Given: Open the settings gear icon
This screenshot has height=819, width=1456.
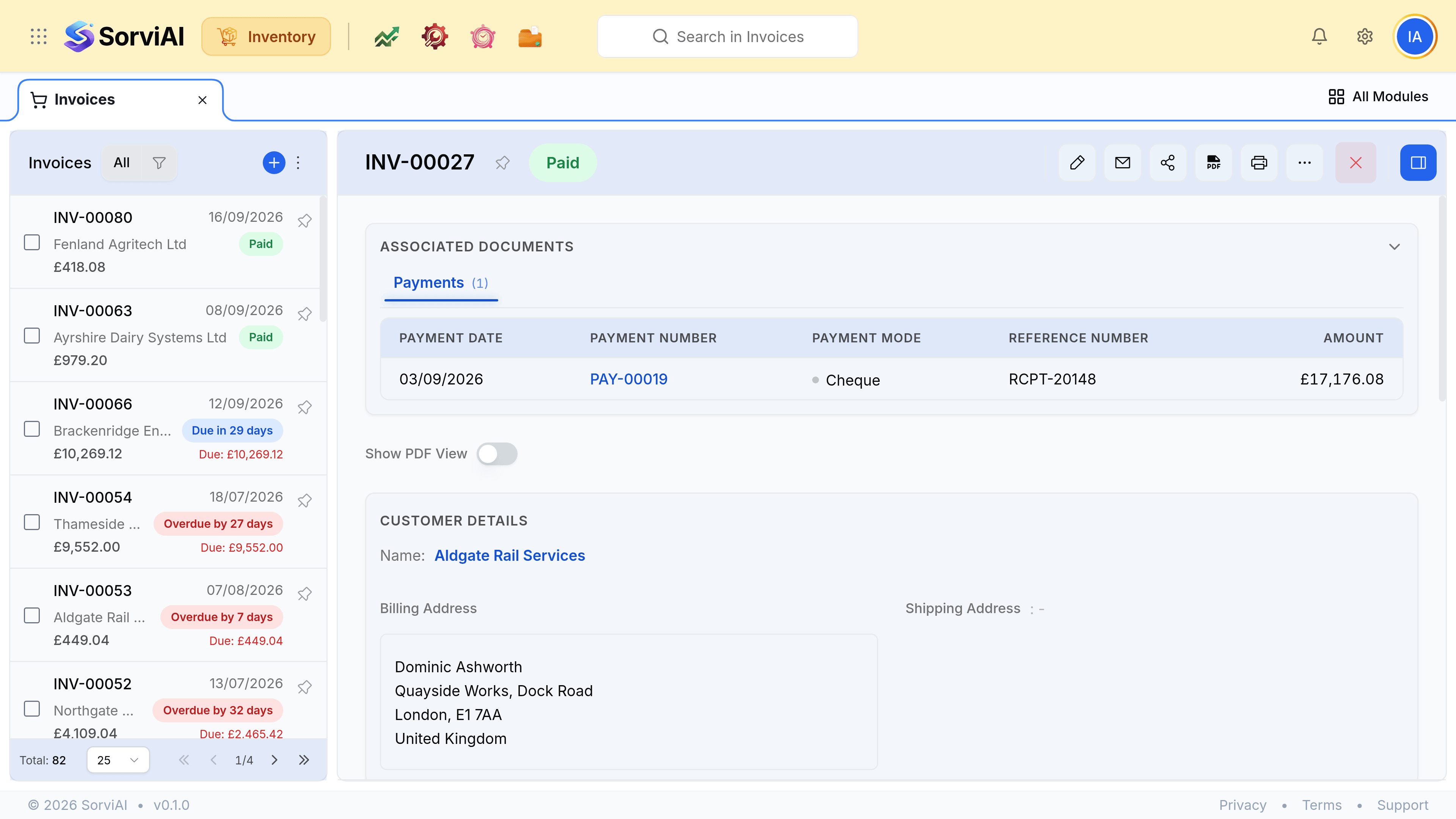Looking at the screenshot, I should click(1365, 37).
